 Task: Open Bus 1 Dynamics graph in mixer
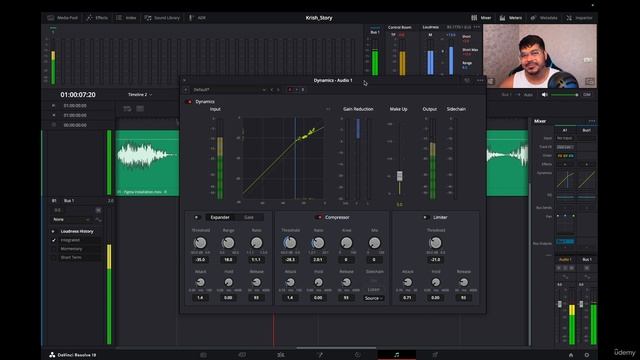[x=587, y=180]
